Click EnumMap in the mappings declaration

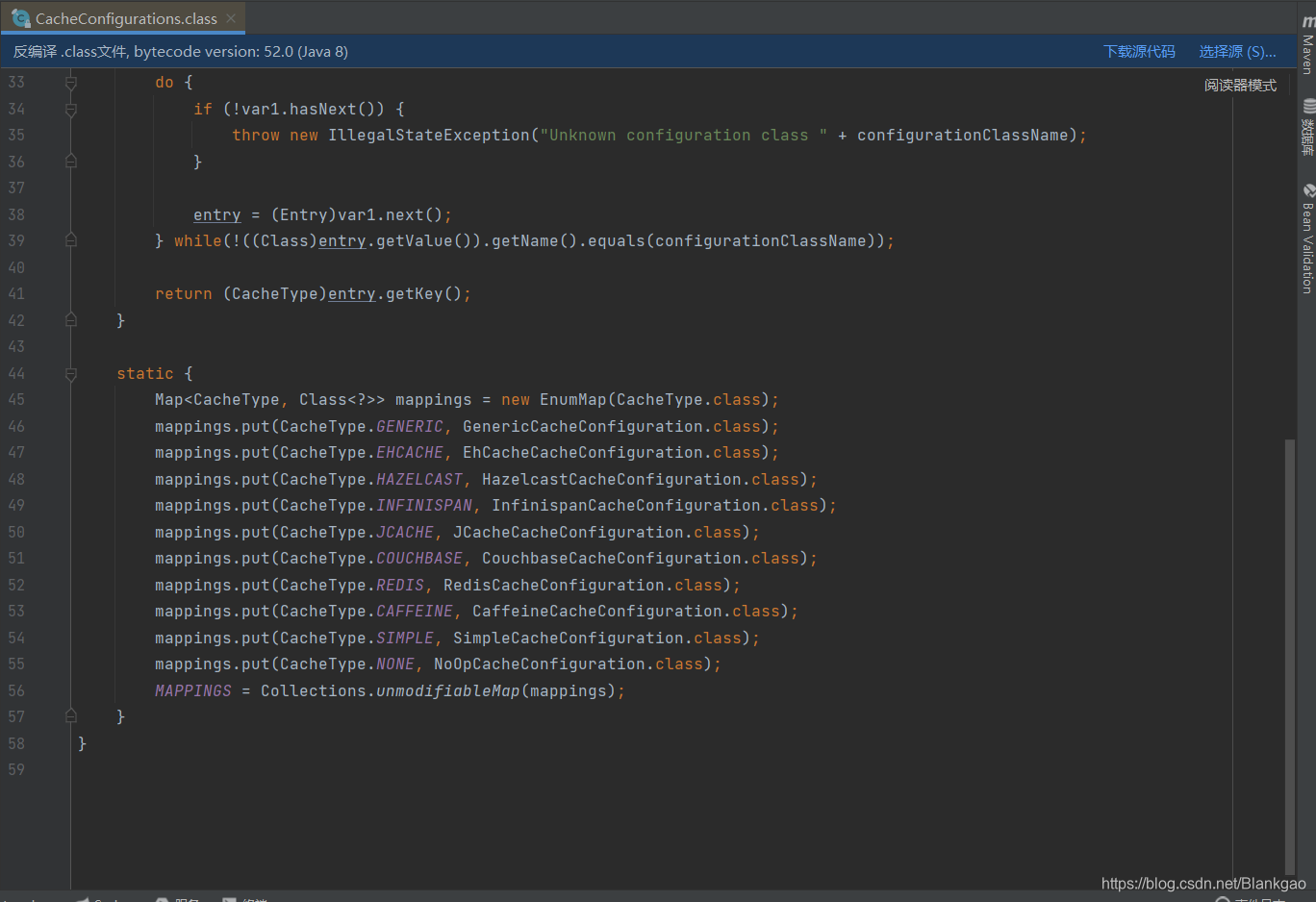click(573, 400)
